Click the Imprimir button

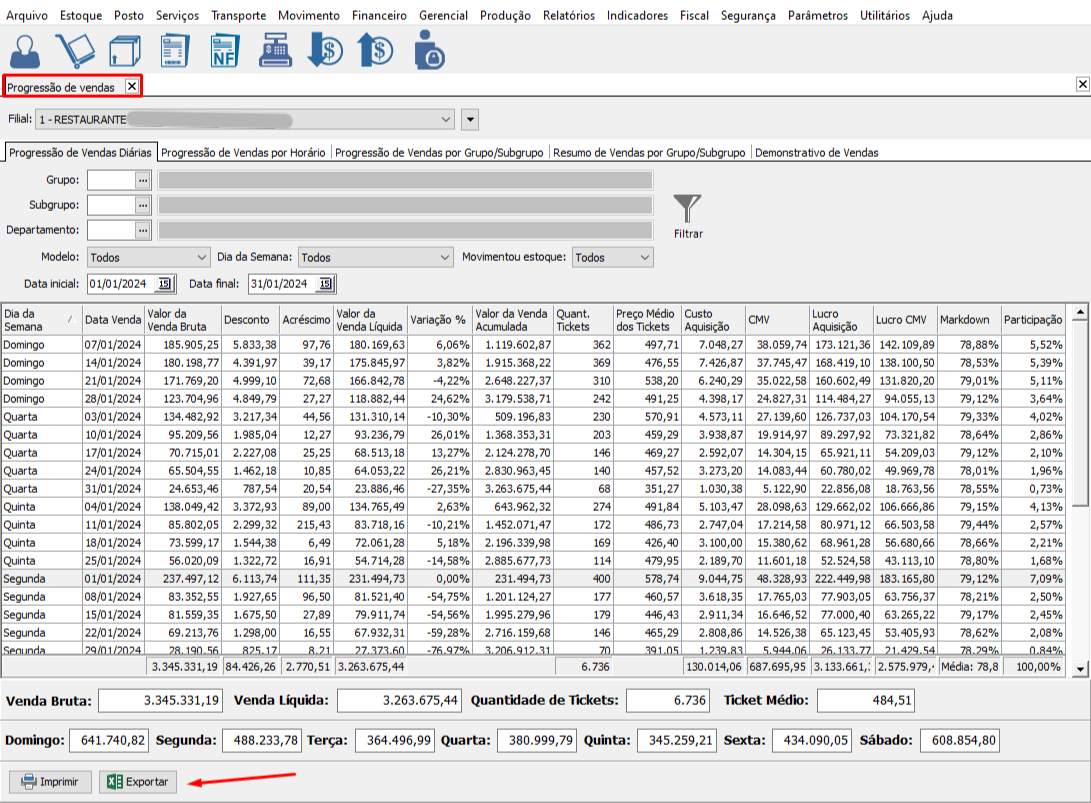[50, 781]
